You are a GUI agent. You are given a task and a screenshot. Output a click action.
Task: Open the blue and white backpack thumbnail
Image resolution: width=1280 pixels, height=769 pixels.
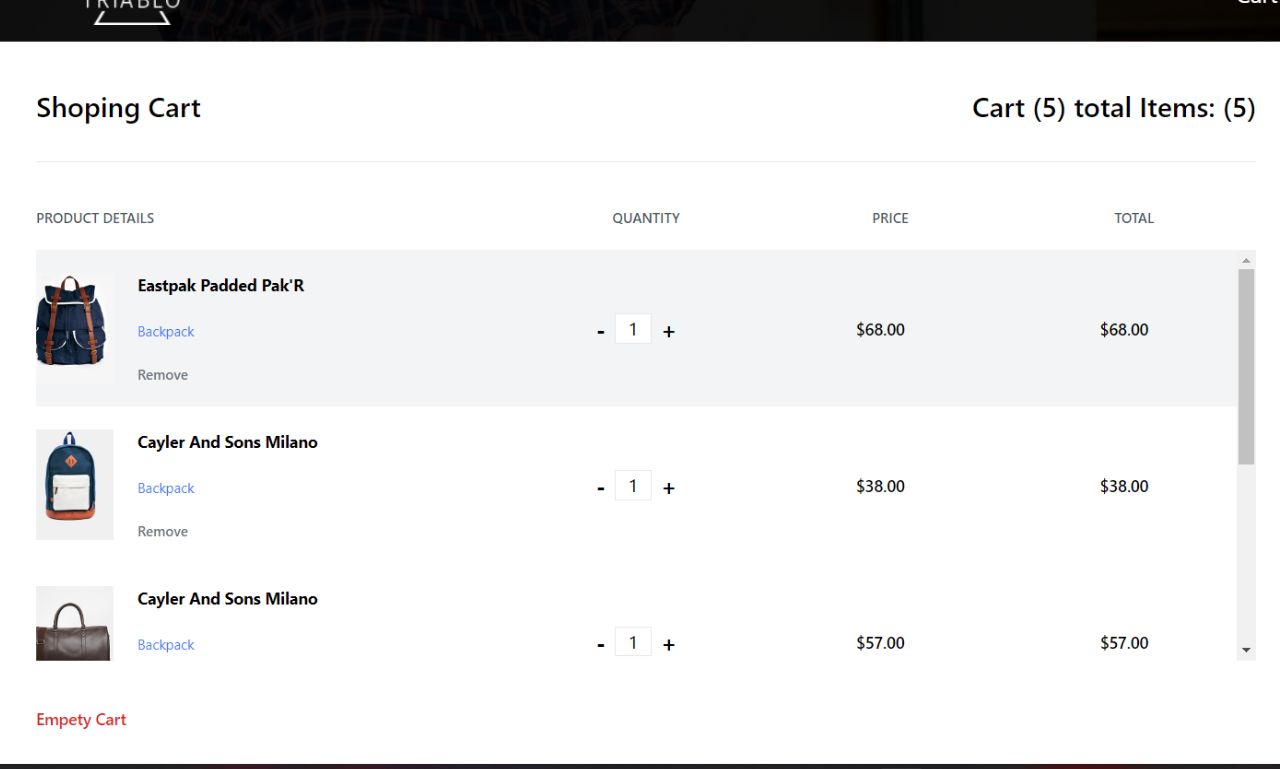tap(75, 484)
